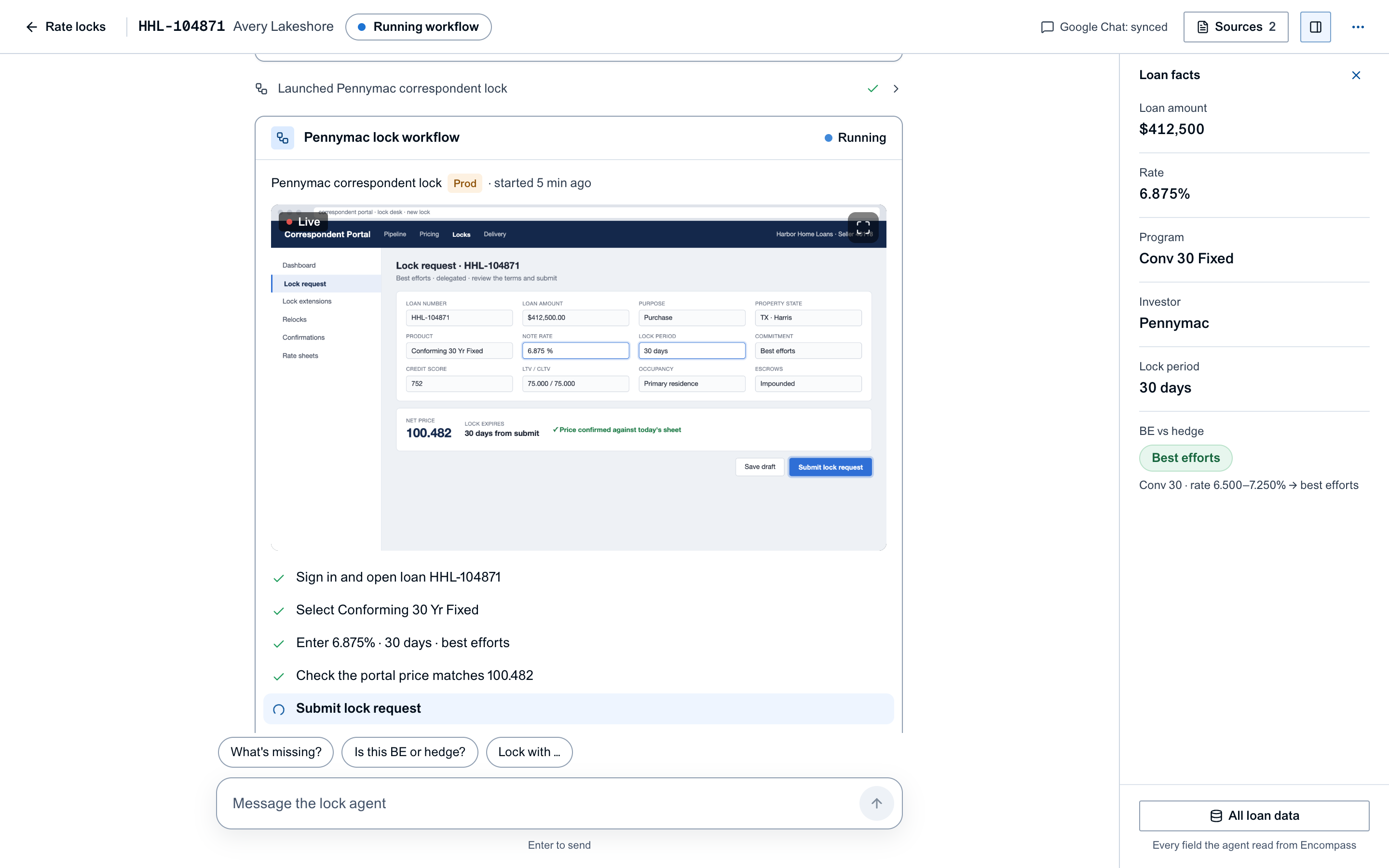This screenshot has width=1389, height=868.
Task: Go back to Rate locks
Action: pyautogui.click(x=66, y=27)
